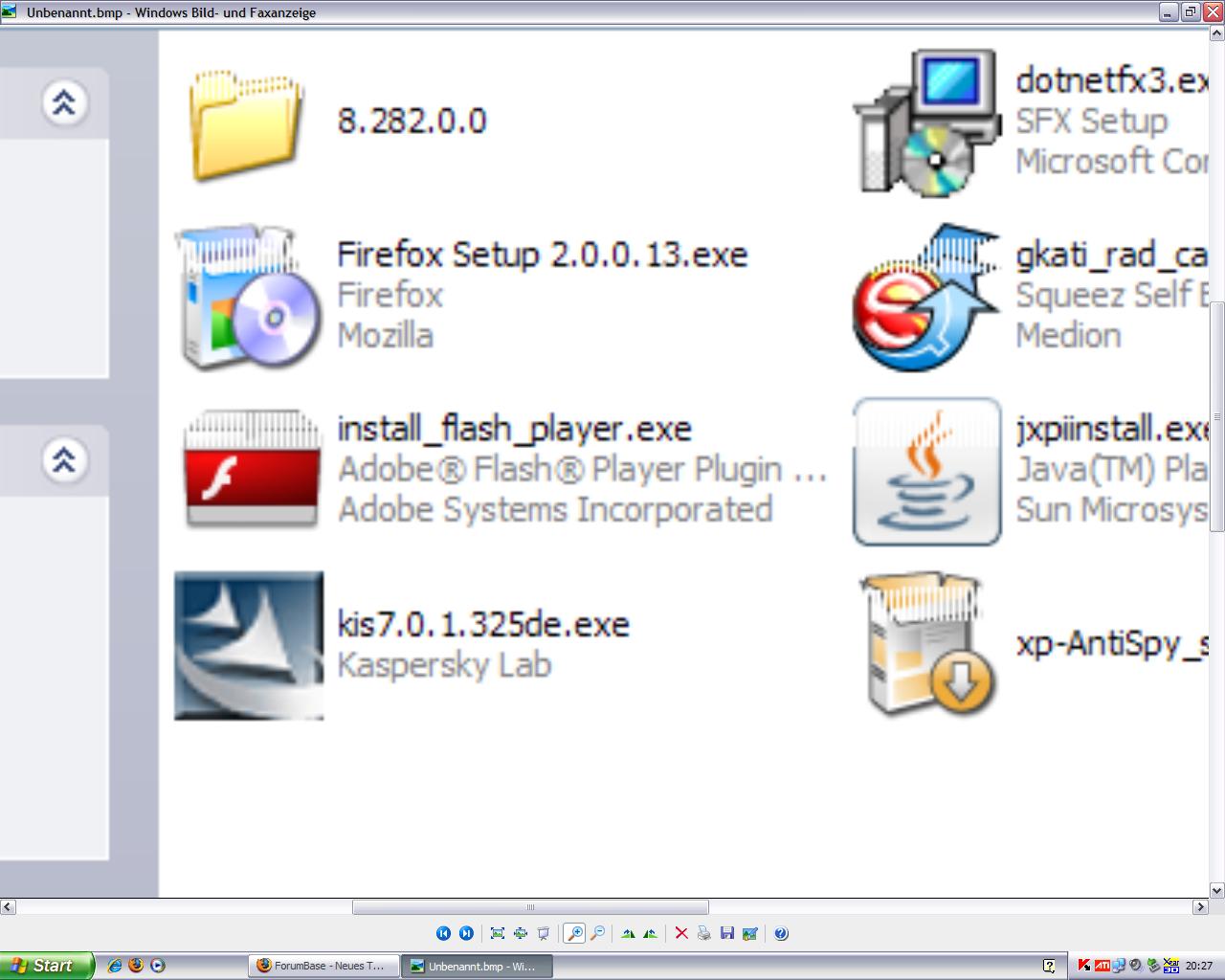Rotate the image counterclockwise
The height and width of the screenshot is (980, 1225).
pyautogui.click(x=651, y=933)
